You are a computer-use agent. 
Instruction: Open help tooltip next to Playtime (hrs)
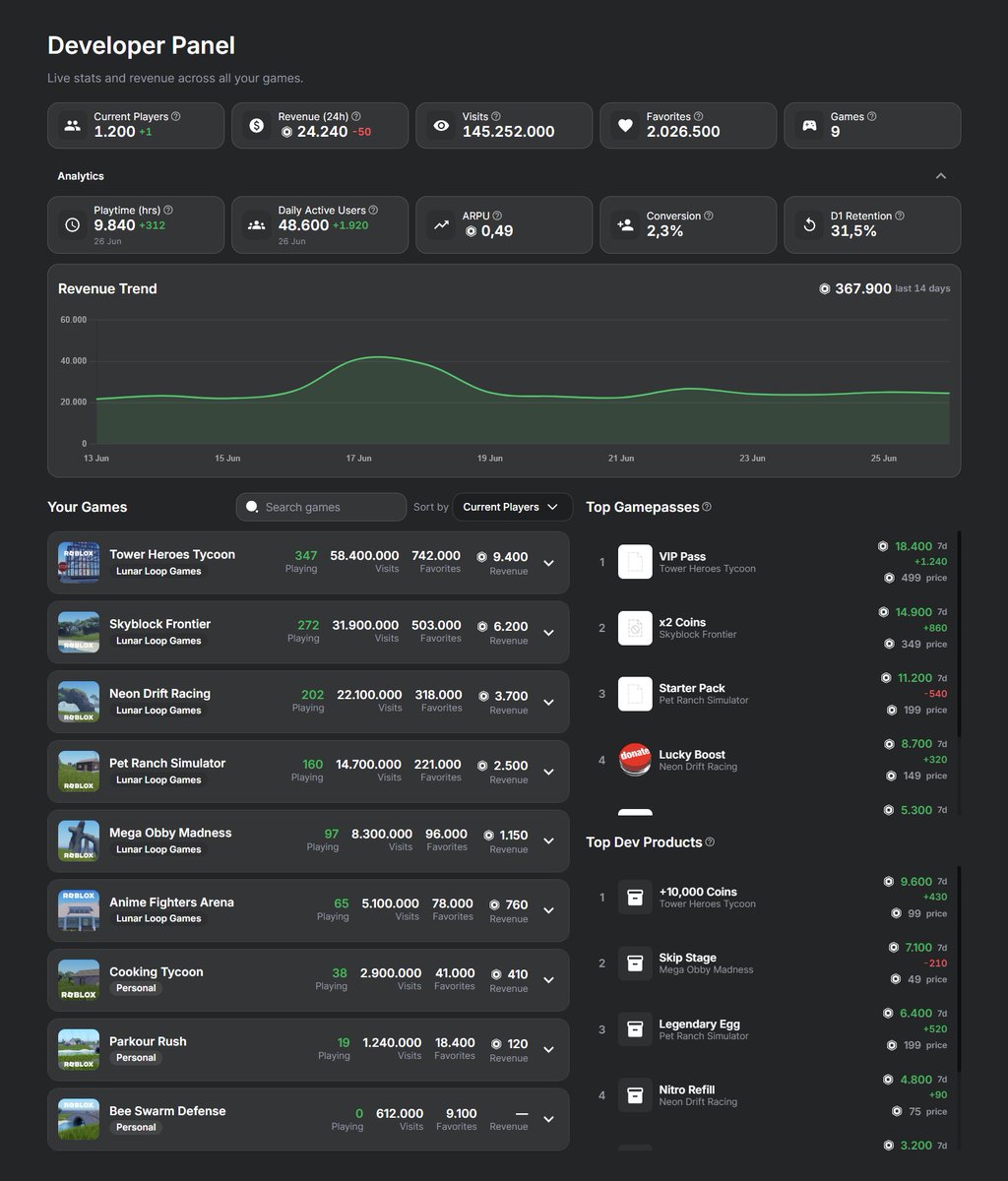[x=168, y=210]
